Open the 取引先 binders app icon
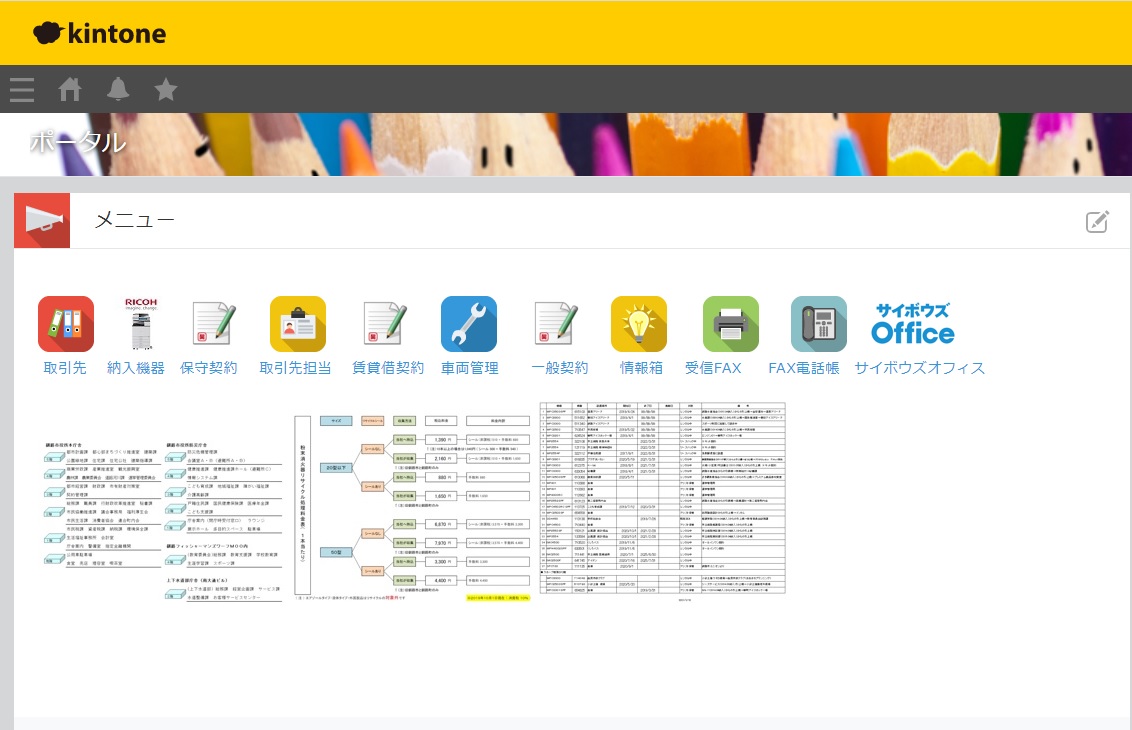Image resolution: width=1132 pixels, height=730 pixels. pyautogui.click(x=66, y=324)
